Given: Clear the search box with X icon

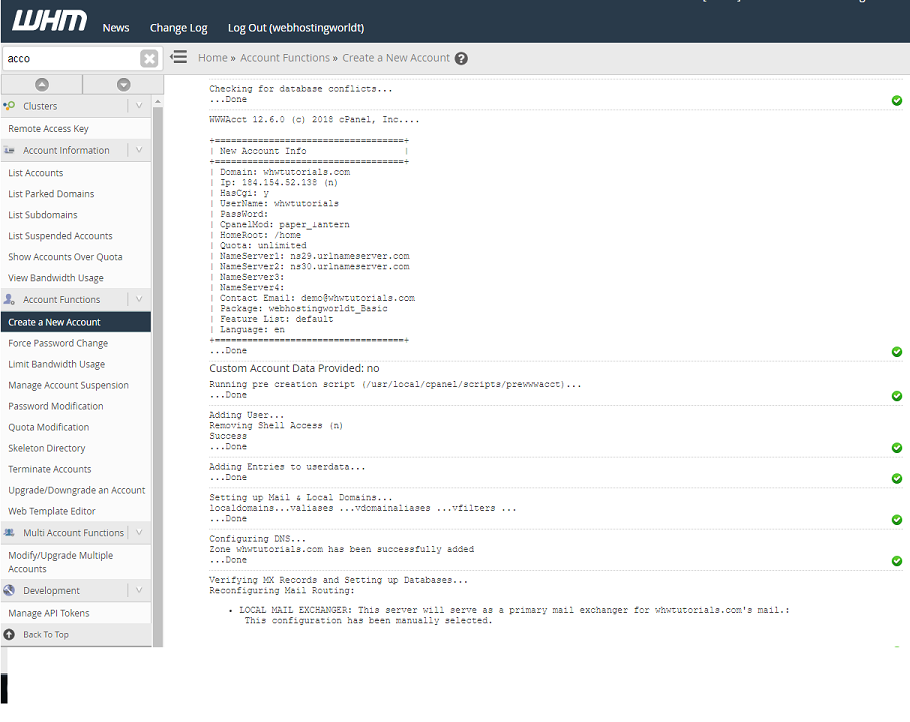Looking at the screenshot, I should click(x=149, y=59).
